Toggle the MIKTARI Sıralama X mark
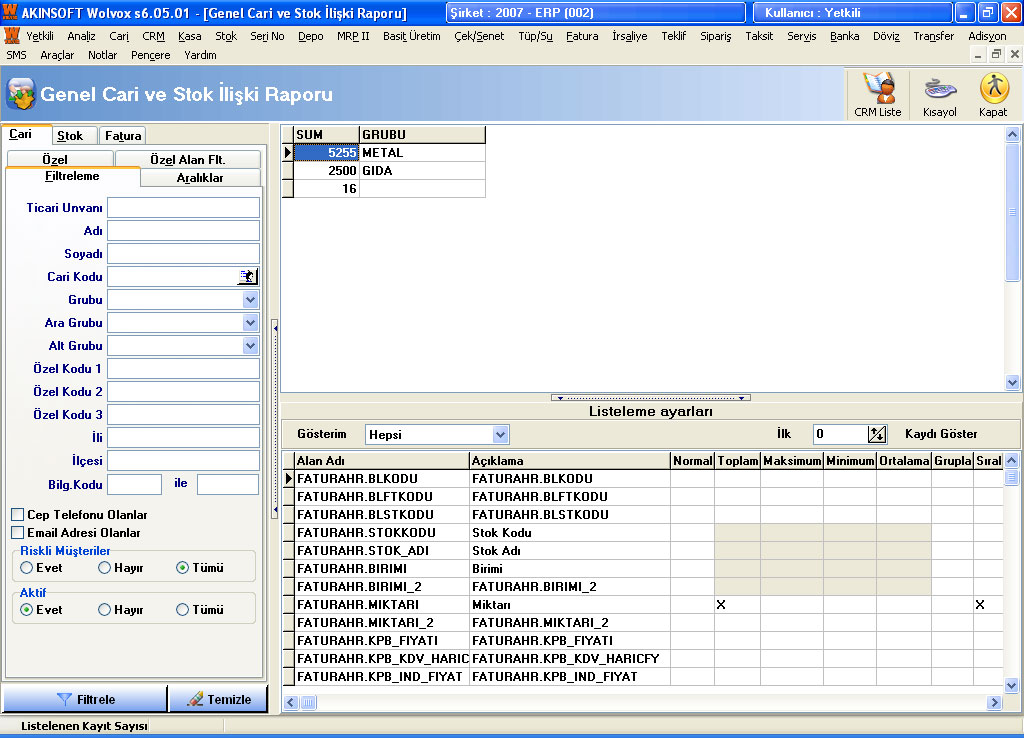This screenshot has height=738, width=1024. 980,605
